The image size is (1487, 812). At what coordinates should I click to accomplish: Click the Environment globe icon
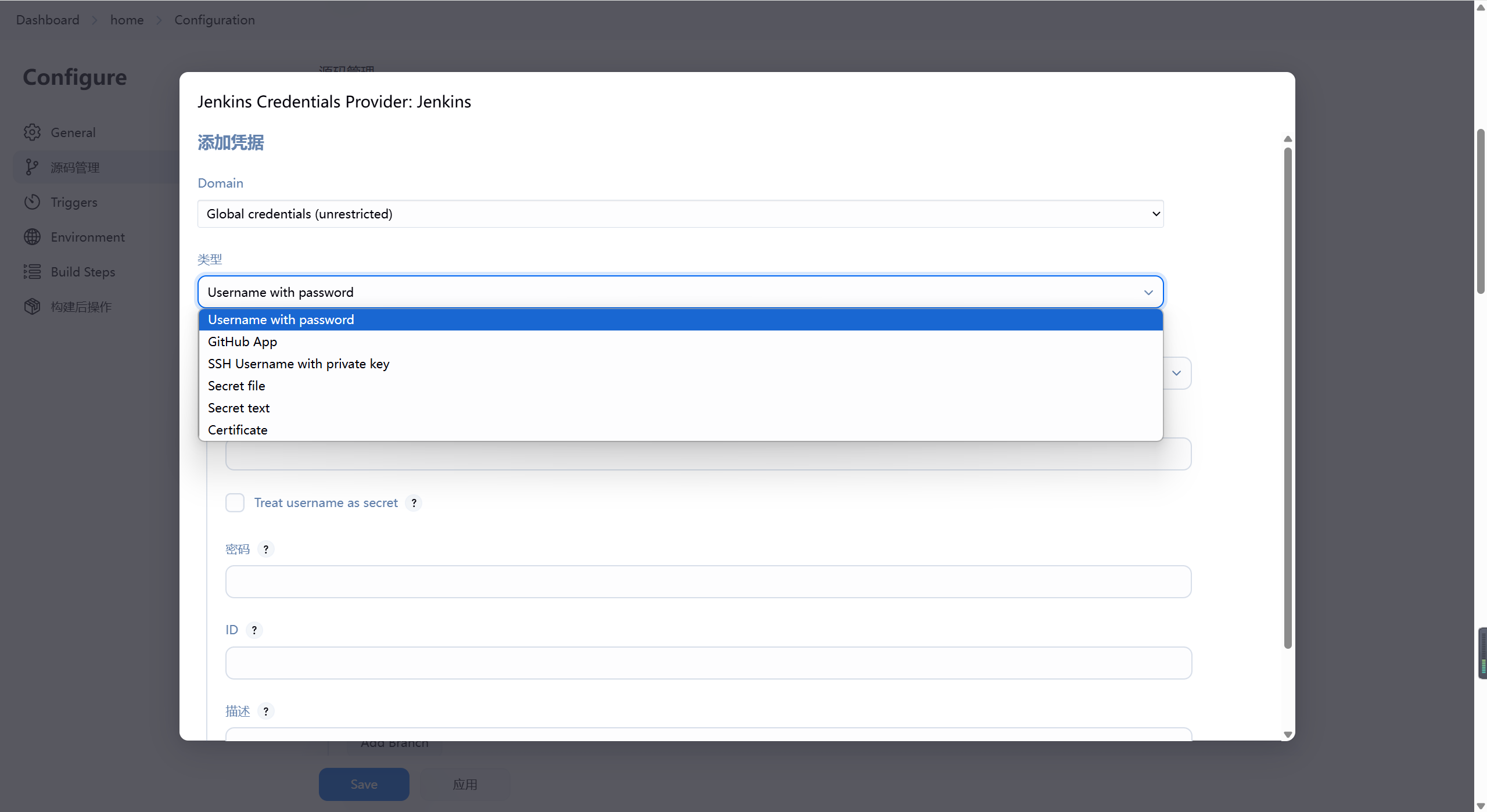pos(32,237)
